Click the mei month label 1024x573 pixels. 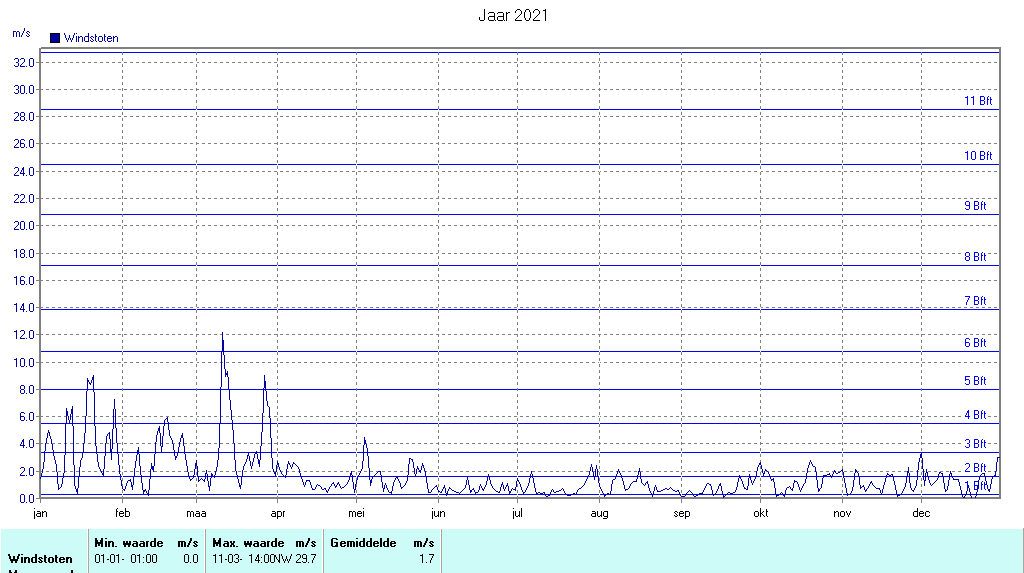coord(357,514)
